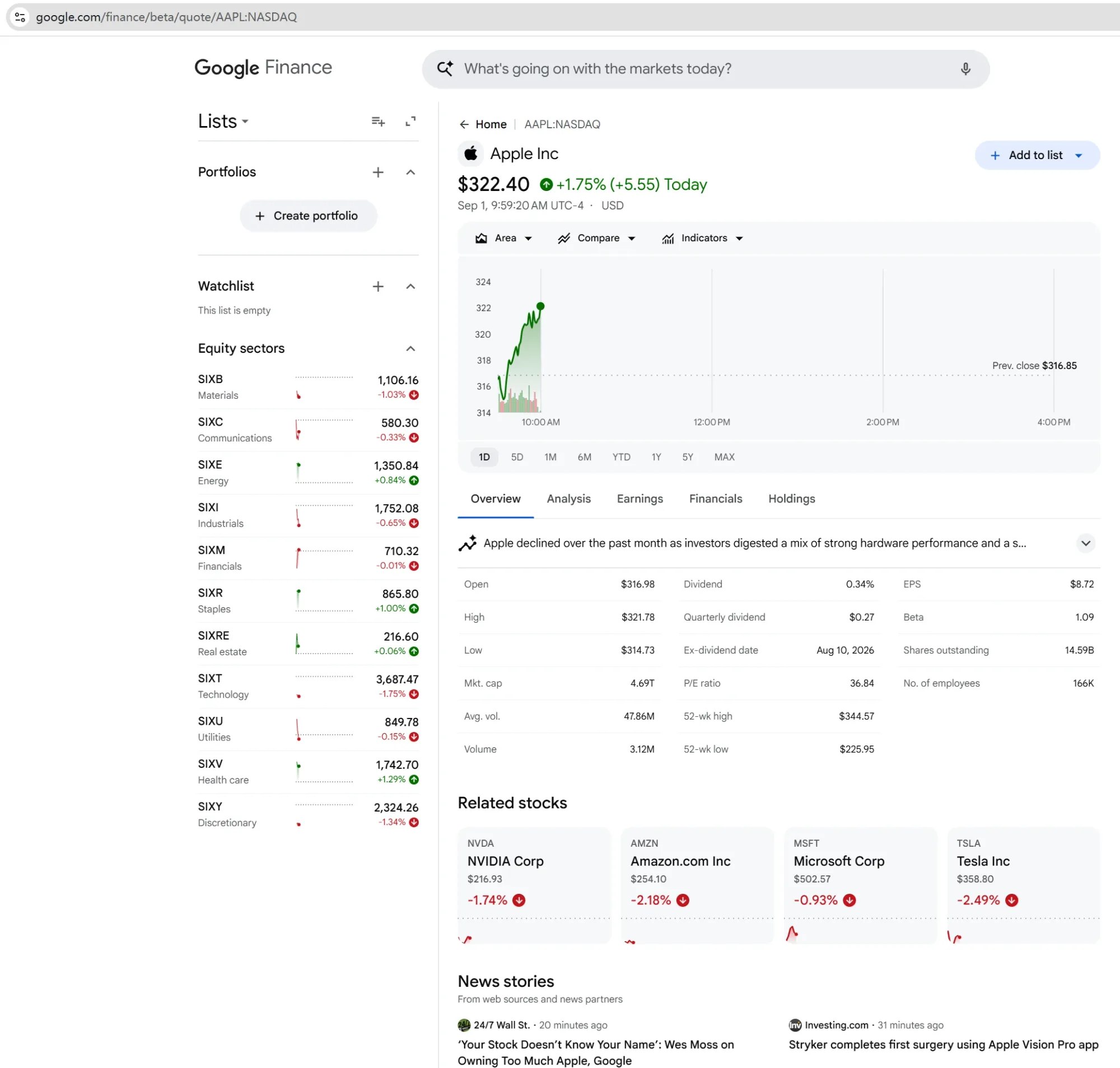Select the 5D chart range
Screen dimensions: 1120x1068
coord(517,457)
